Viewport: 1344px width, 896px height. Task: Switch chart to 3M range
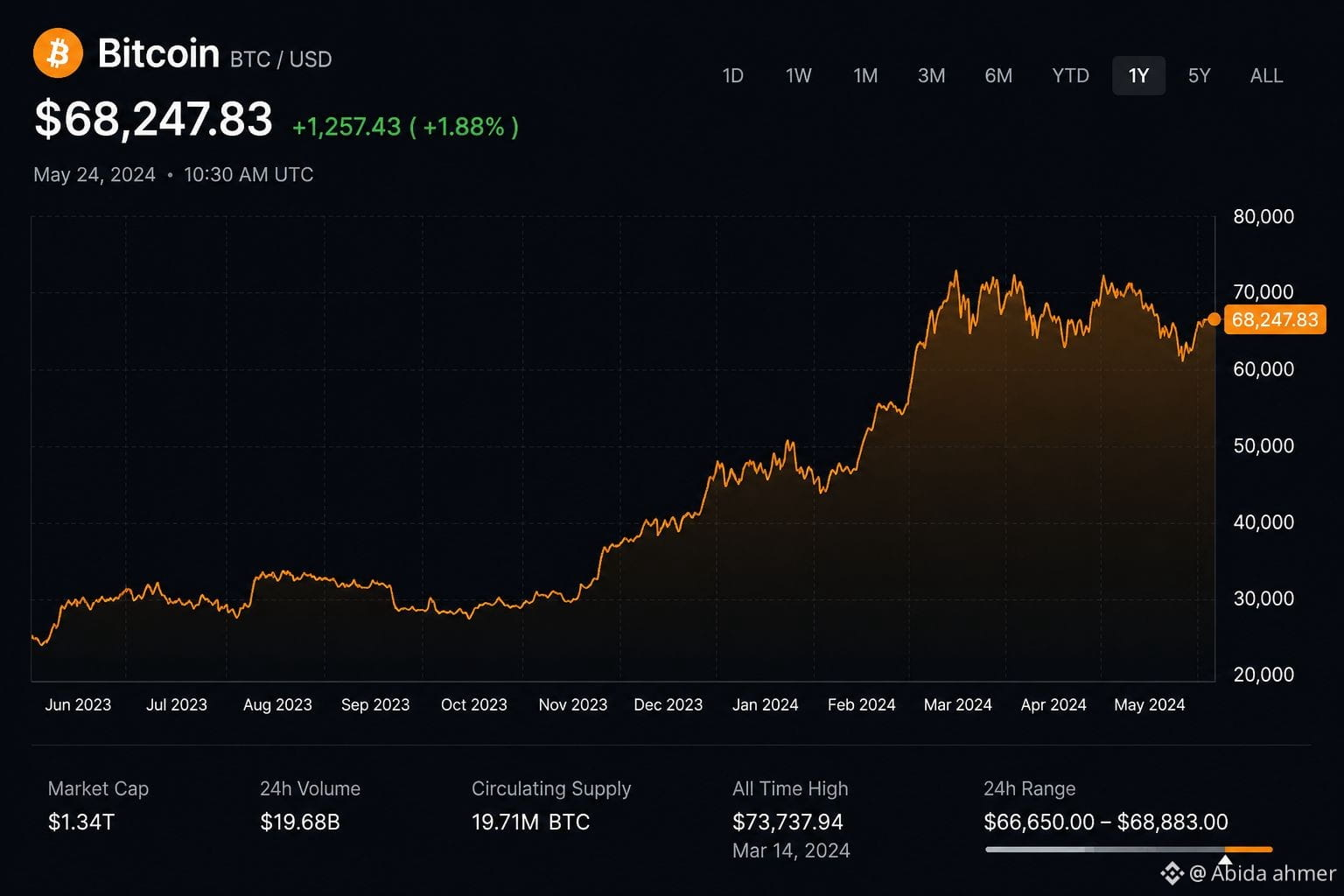click(931, 76)
